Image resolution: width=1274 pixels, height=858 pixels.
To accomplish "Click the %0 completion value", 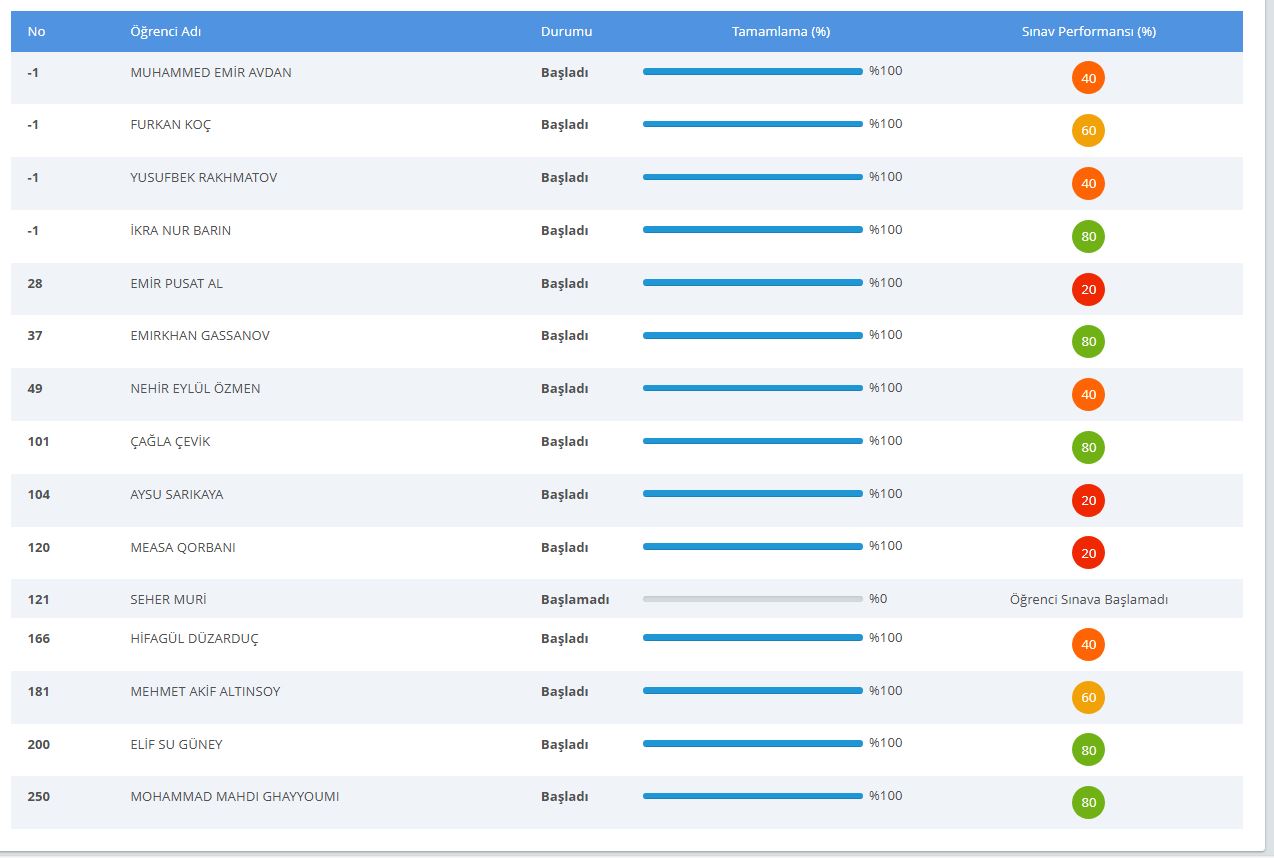I will [x=878, y=599].
